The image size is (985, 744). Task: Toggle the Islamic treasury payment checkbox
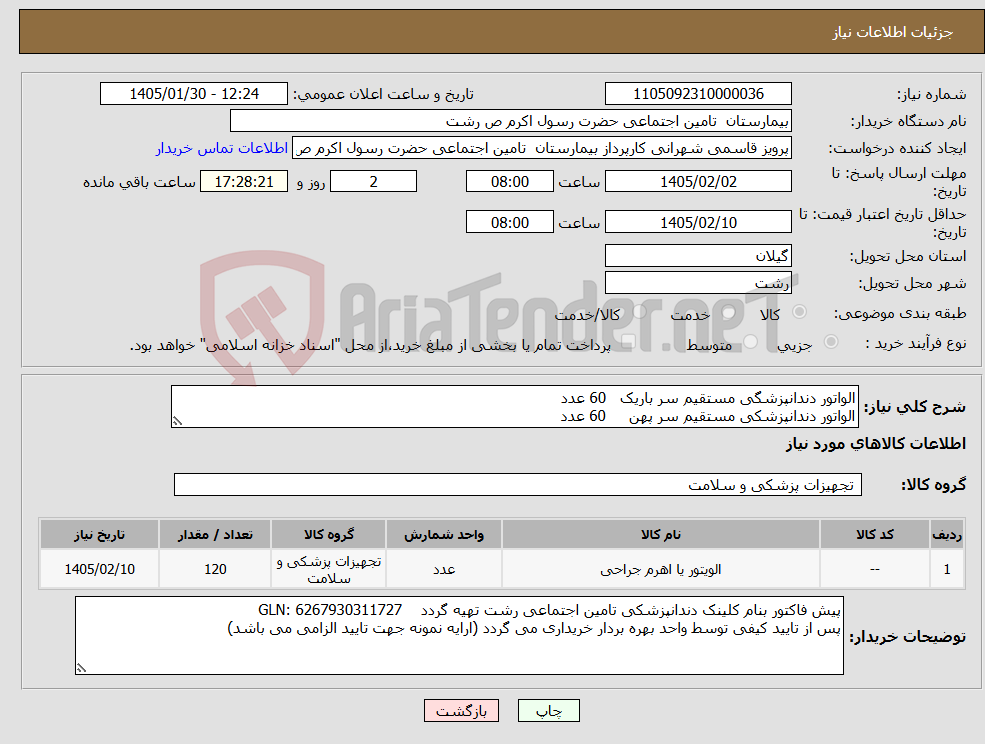628,342
